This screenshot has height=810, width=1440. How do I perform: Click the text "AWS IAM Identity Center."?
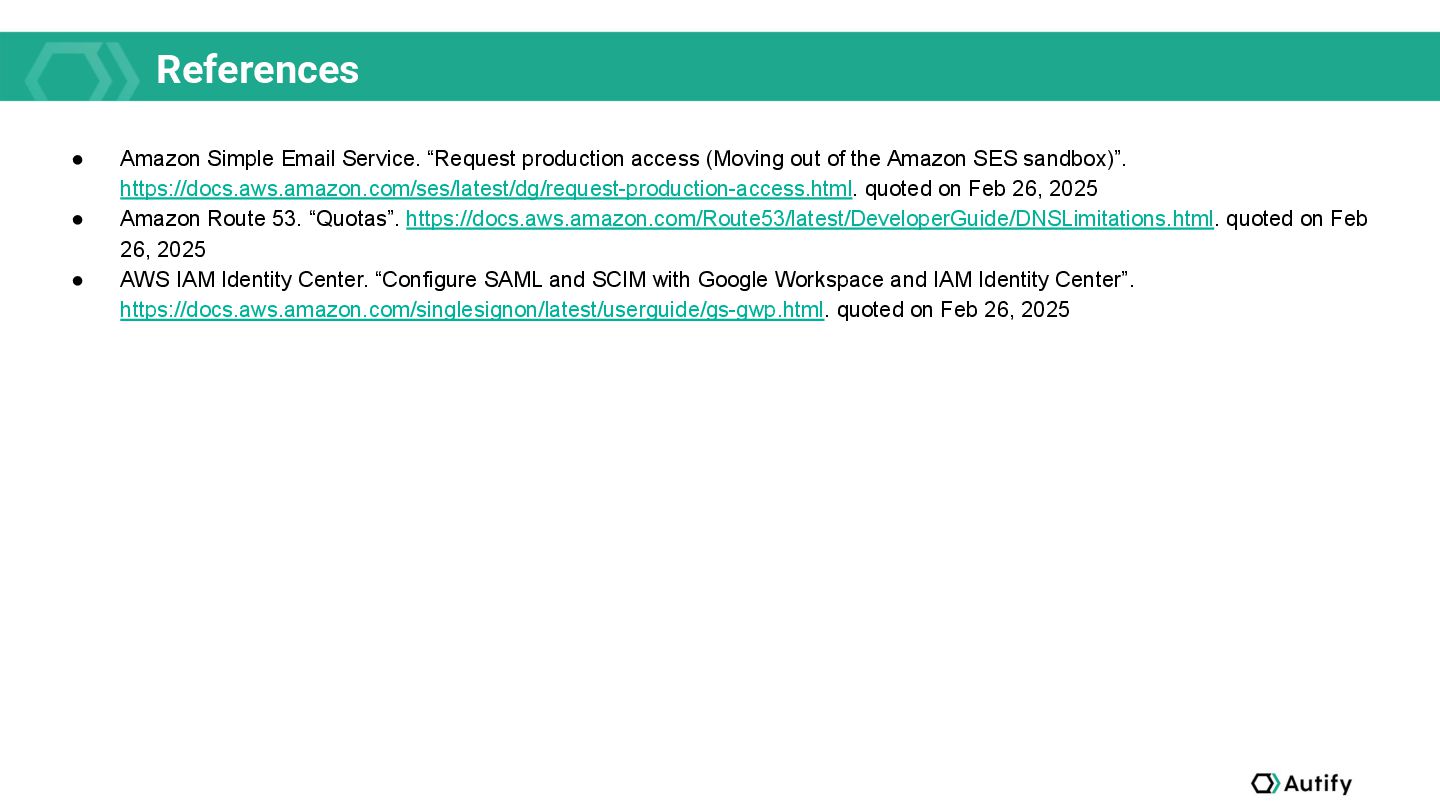point(244,280)
